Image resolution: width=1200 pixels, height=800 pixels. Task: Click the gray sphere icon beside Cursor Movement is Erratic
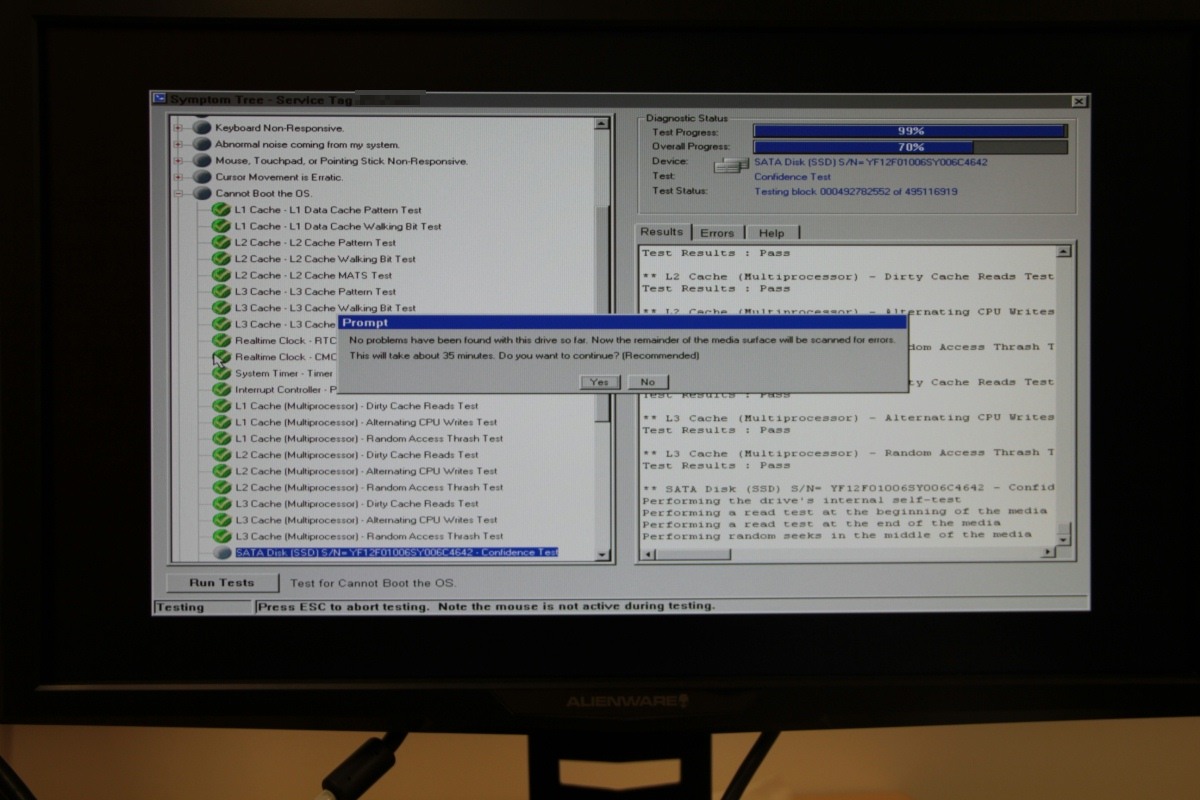(x=201, y=177)
